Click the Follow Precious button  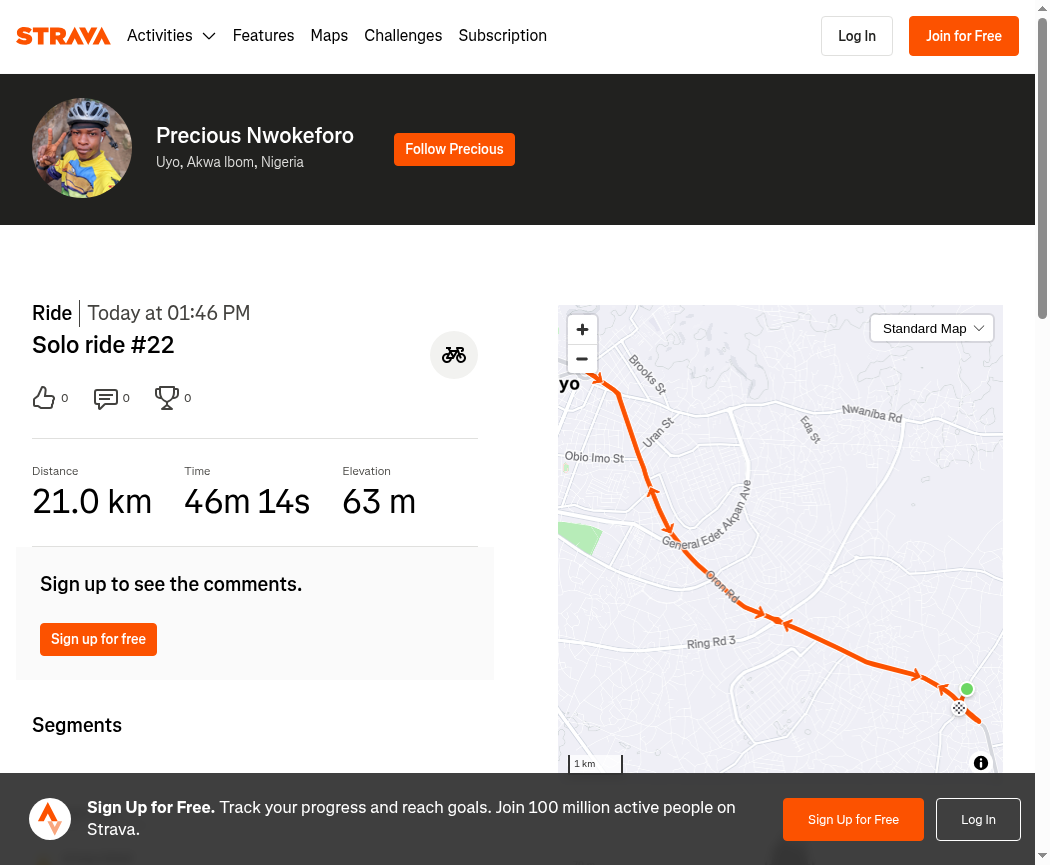[x=454, y=149]
